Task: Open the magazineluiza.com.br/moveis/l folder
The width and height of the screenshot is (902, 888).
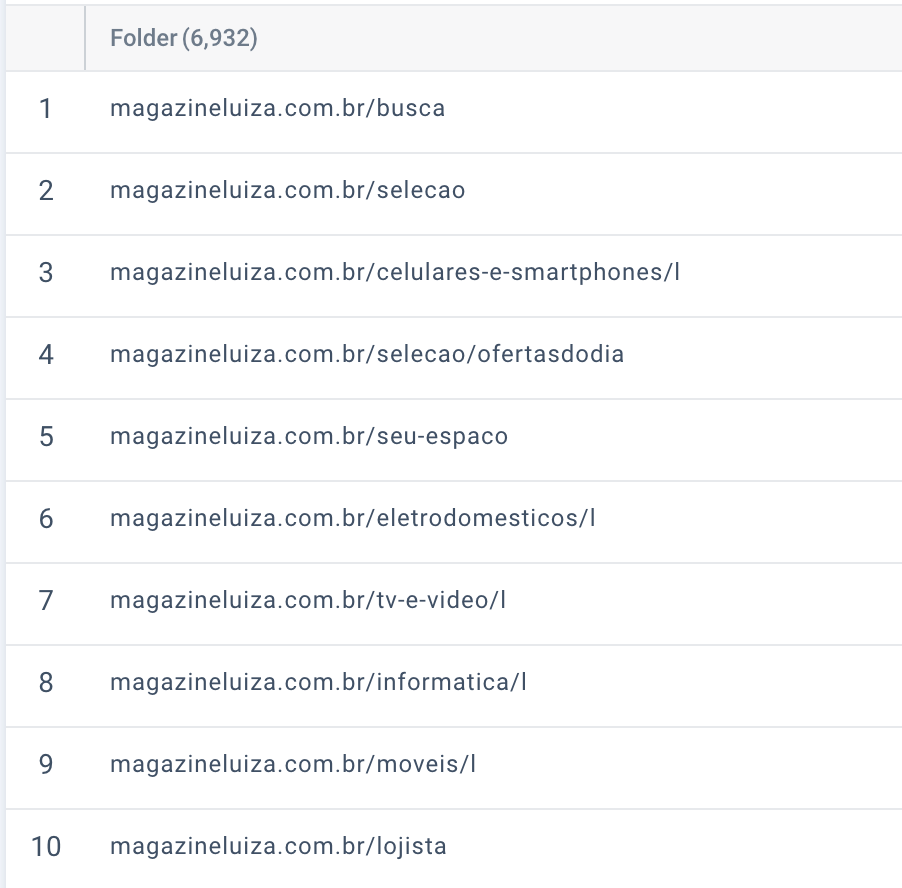Action: click(x=293, y=764)
